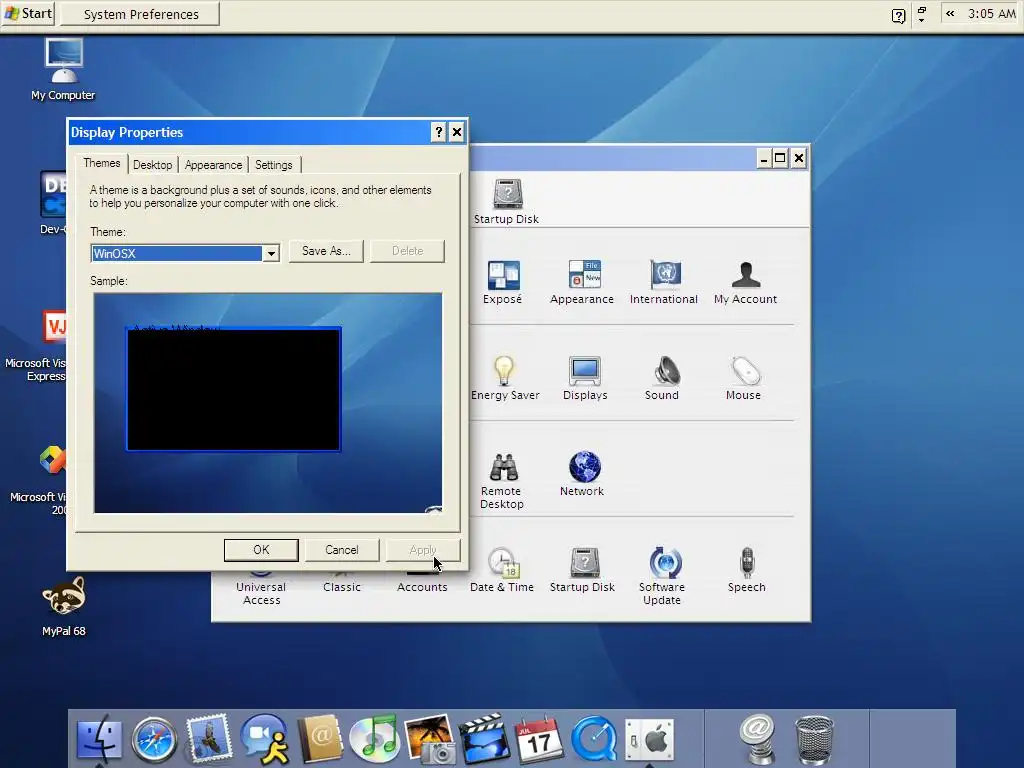Switch to the Desktop tab
Screen dimensions: 1024x768
pos(153,165)
